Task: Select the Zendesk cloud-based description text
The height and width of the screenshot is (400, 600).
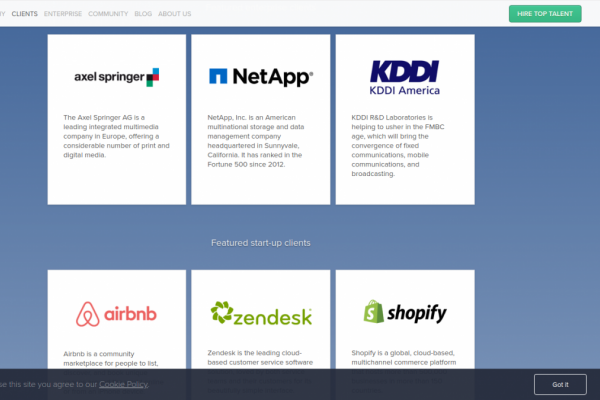Action: click(260, 371)
